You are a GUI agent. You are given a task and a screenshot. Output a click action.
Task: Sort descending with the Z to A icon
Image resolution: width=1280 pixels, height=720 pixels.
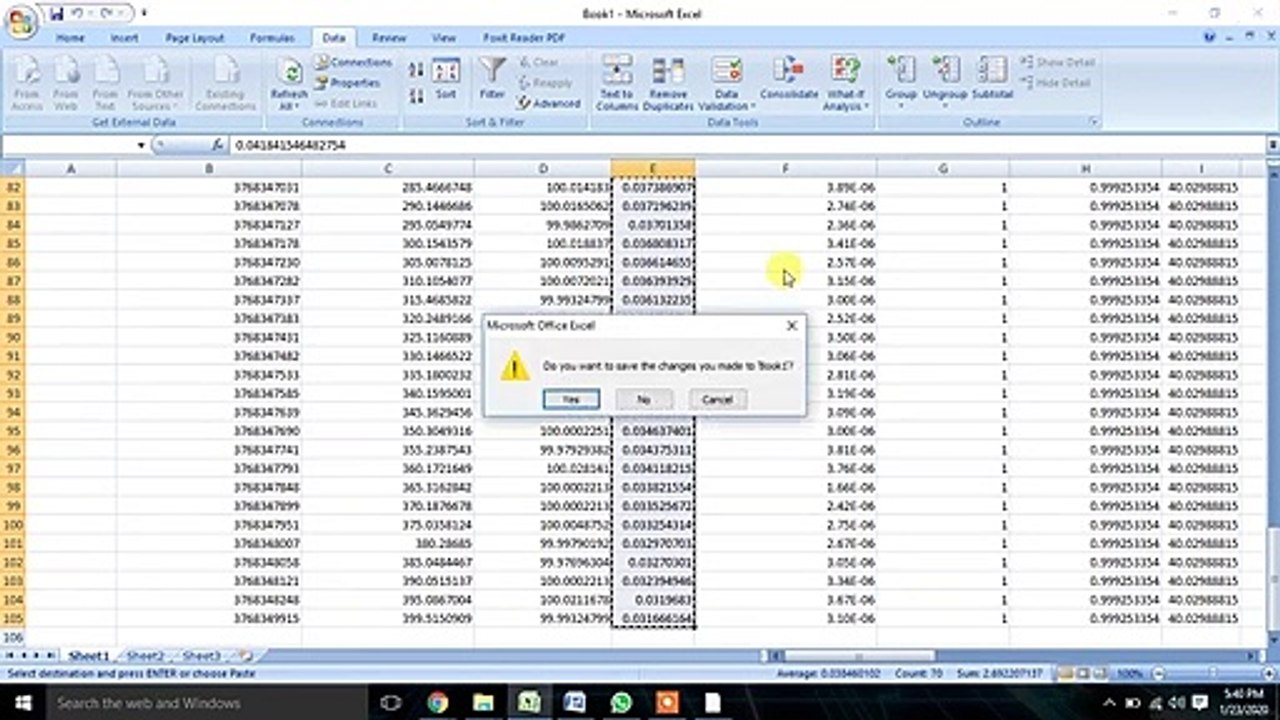click(x=417, y=96)
